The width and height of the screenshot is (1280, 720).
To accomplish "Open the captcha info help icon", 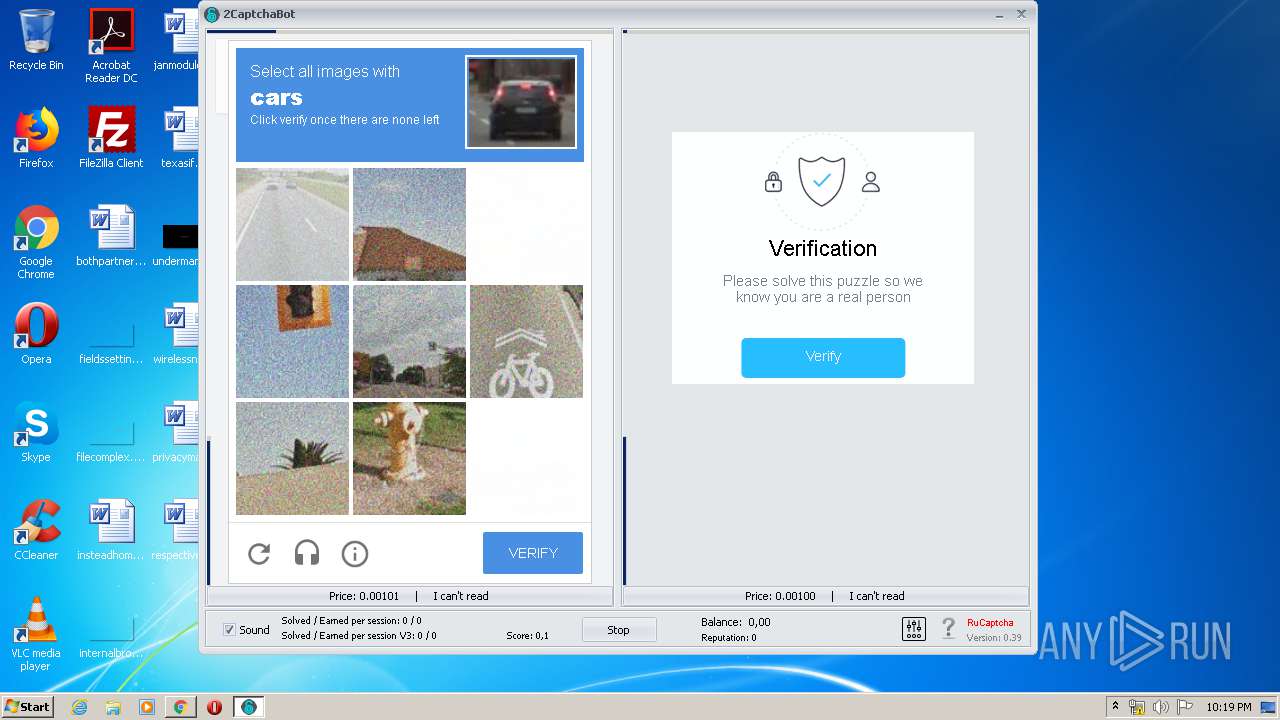I will pyautogui.click(x=355, y=553).
